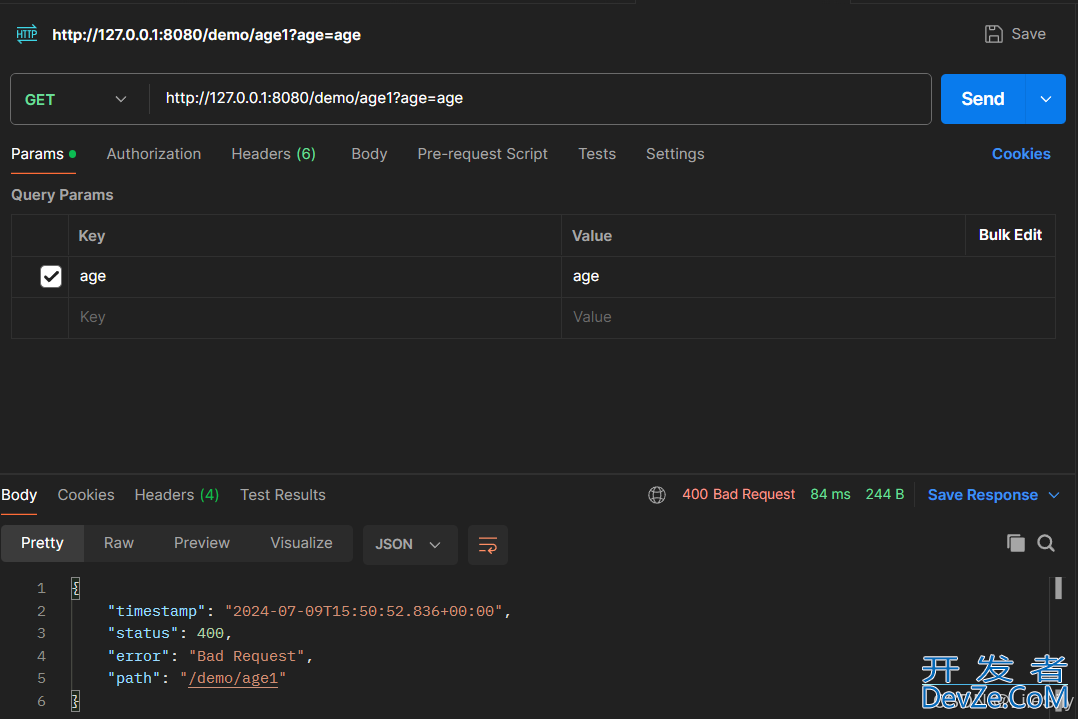Click the 84 ms response time

click(x=830, y=494)
